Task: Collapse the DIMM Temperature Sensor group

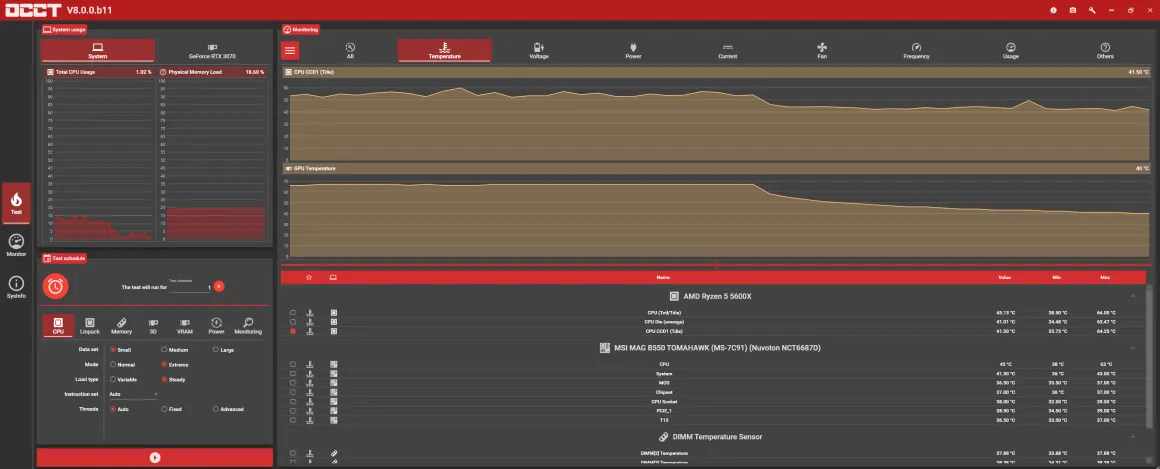Action: point(1133,436)
